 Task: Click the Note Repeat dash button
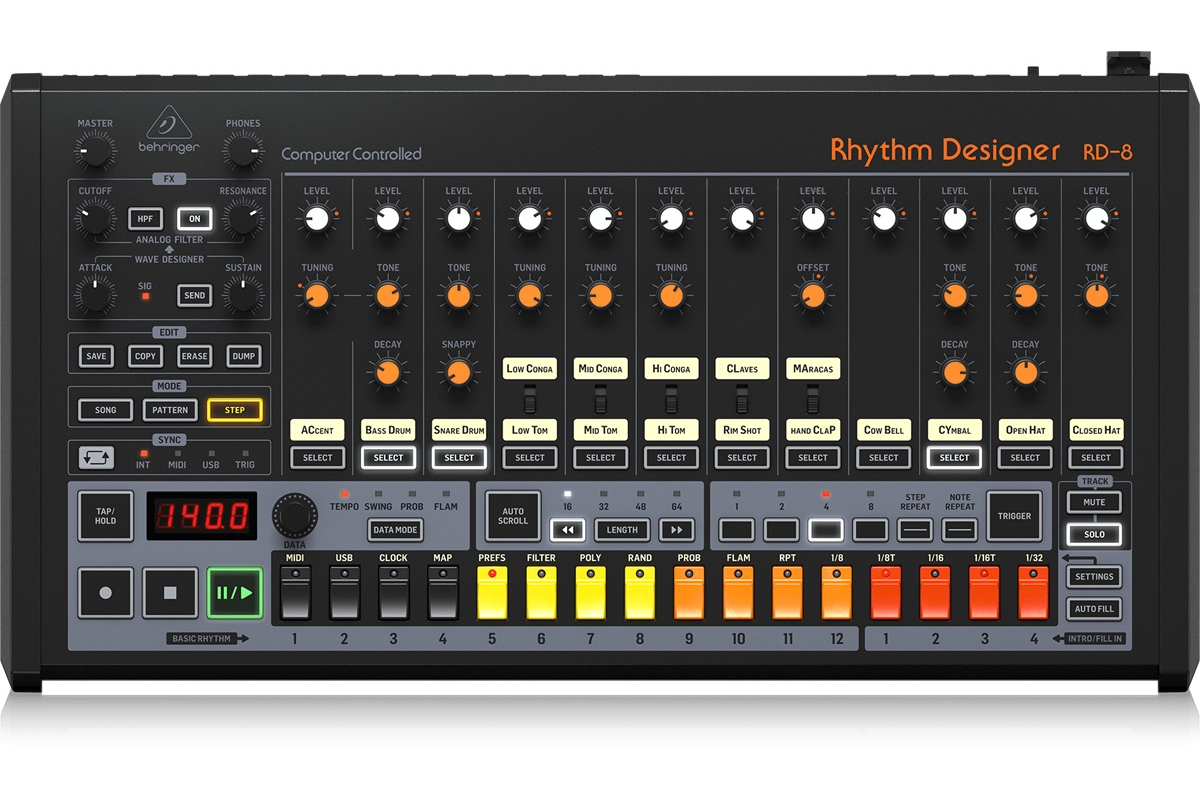tap(960, 530)
